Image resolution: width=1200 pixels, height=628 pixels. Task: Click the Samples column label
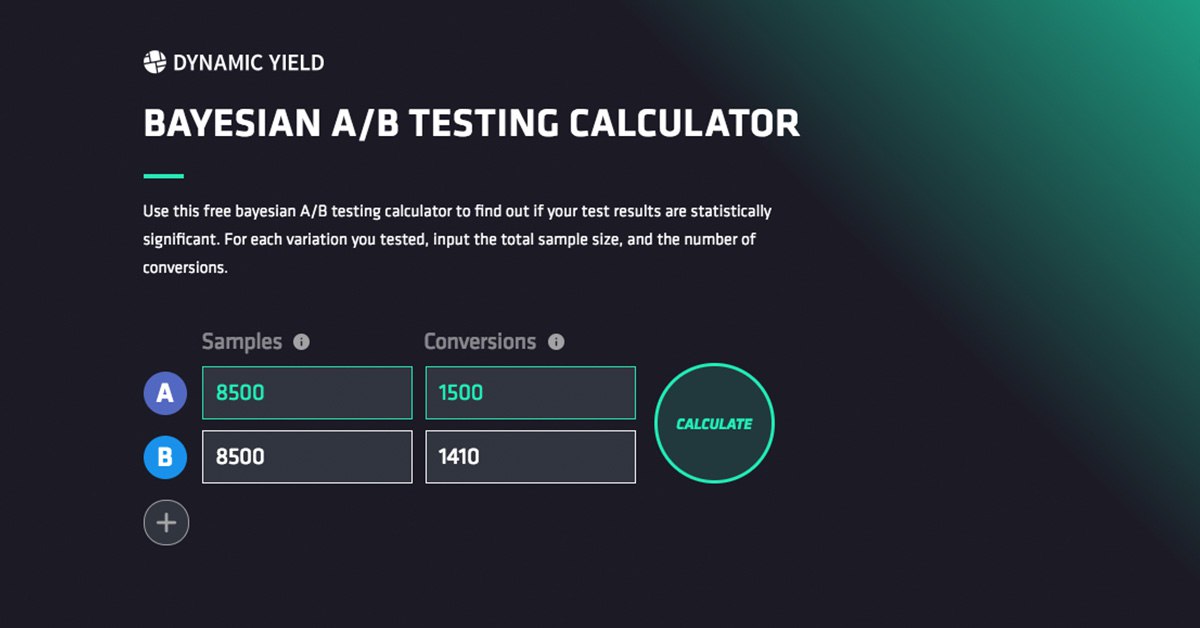click(x=242, y=342)
